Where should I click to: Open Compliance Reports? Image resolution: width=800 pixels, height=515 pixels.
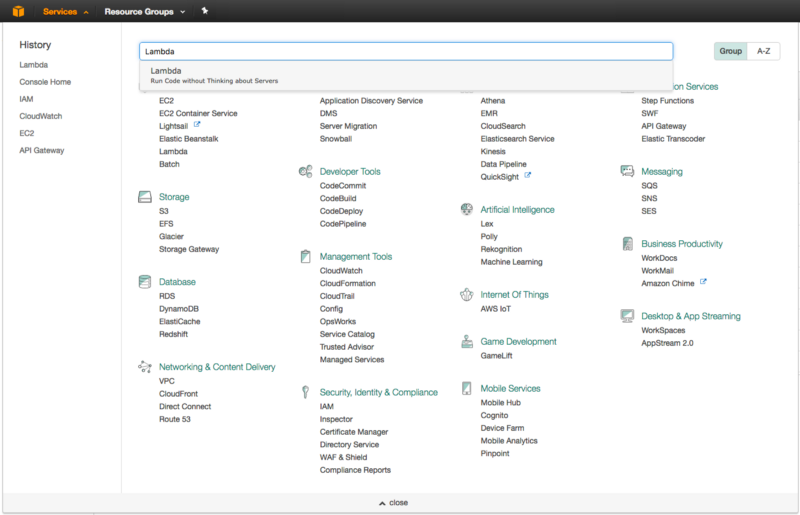click(x=355, y=470)
